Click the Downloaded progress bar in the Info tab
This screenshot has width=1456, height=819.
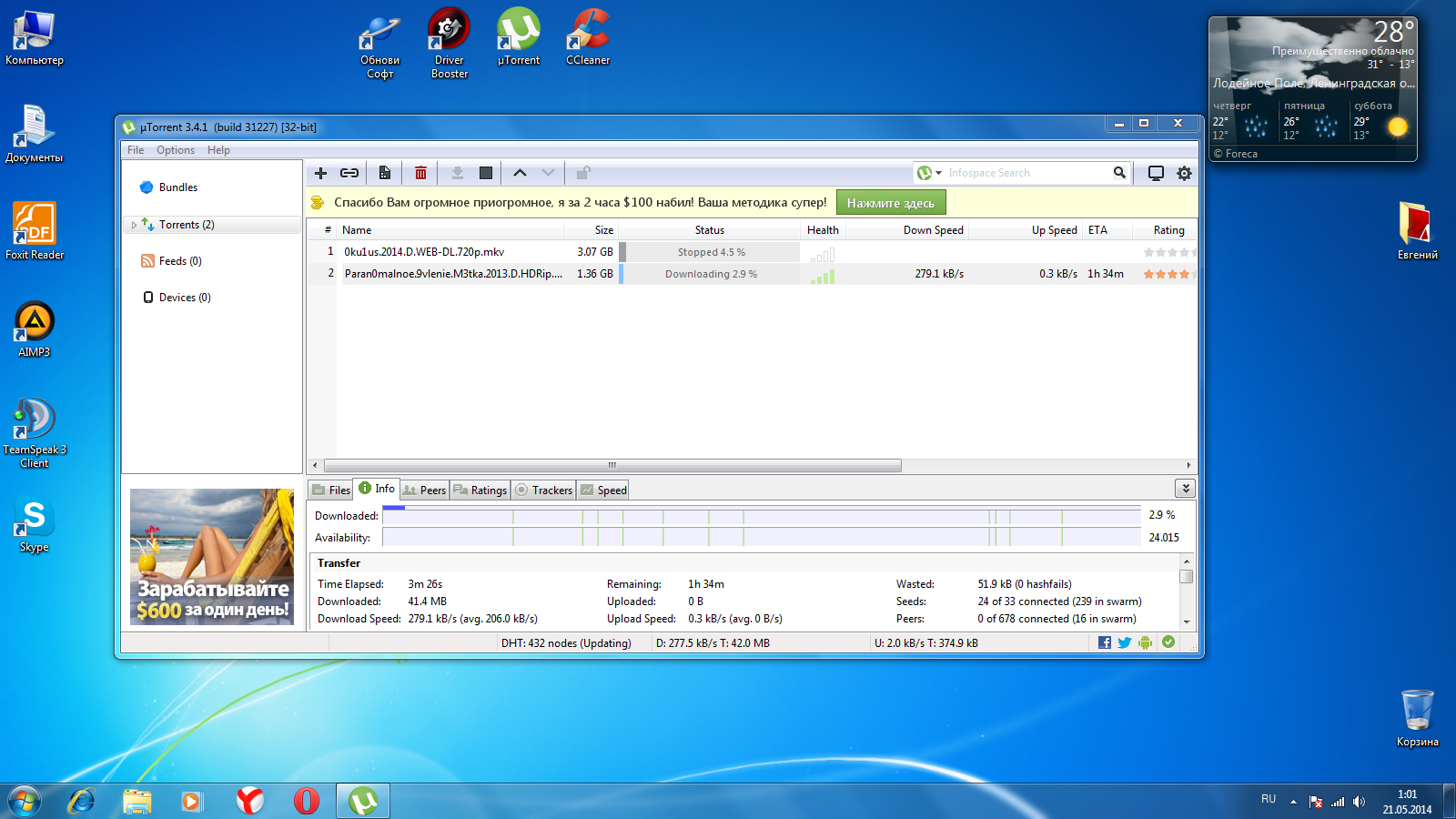(x=762, y=516)
